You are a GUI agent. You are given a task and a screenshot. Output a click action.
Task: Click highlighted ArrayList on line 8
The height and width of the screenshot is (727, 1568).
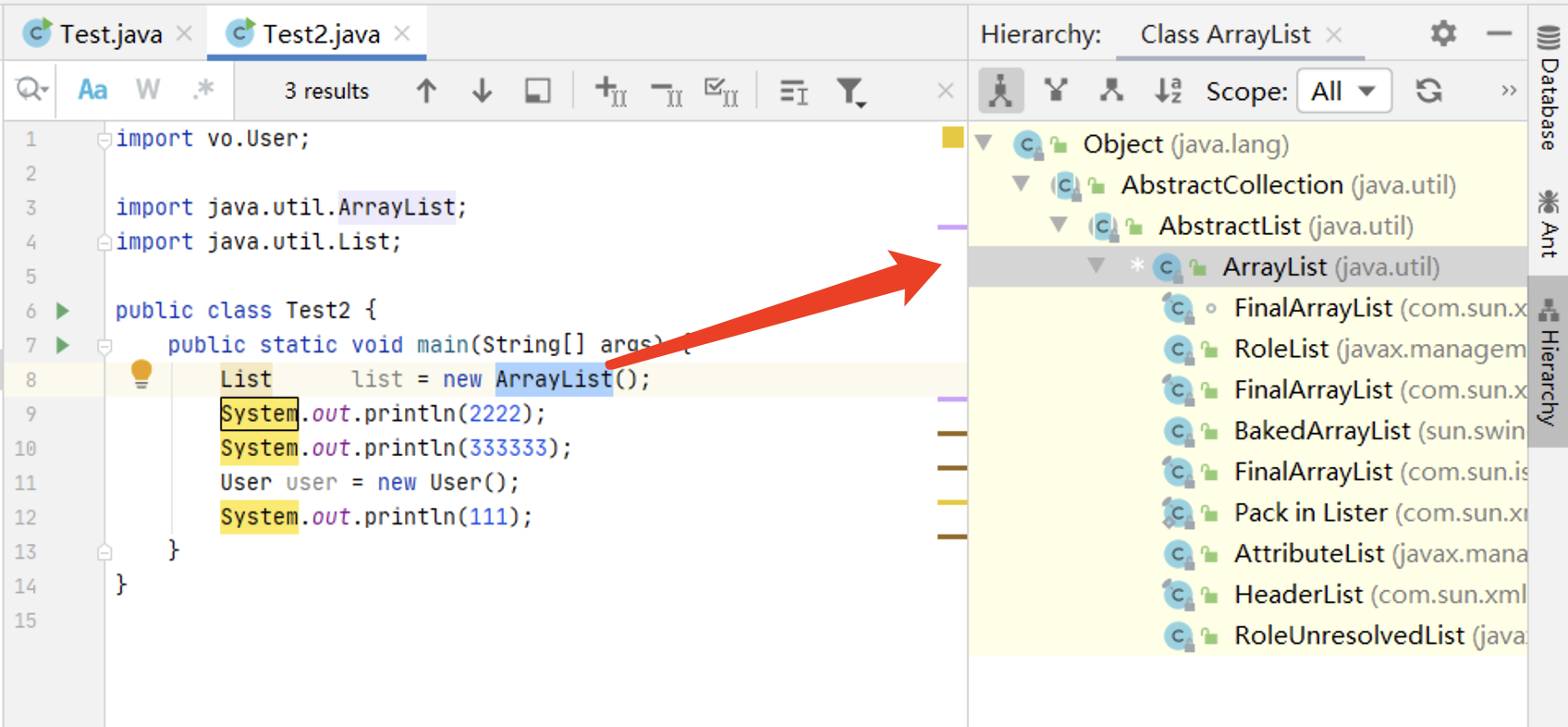pos(554,379)
